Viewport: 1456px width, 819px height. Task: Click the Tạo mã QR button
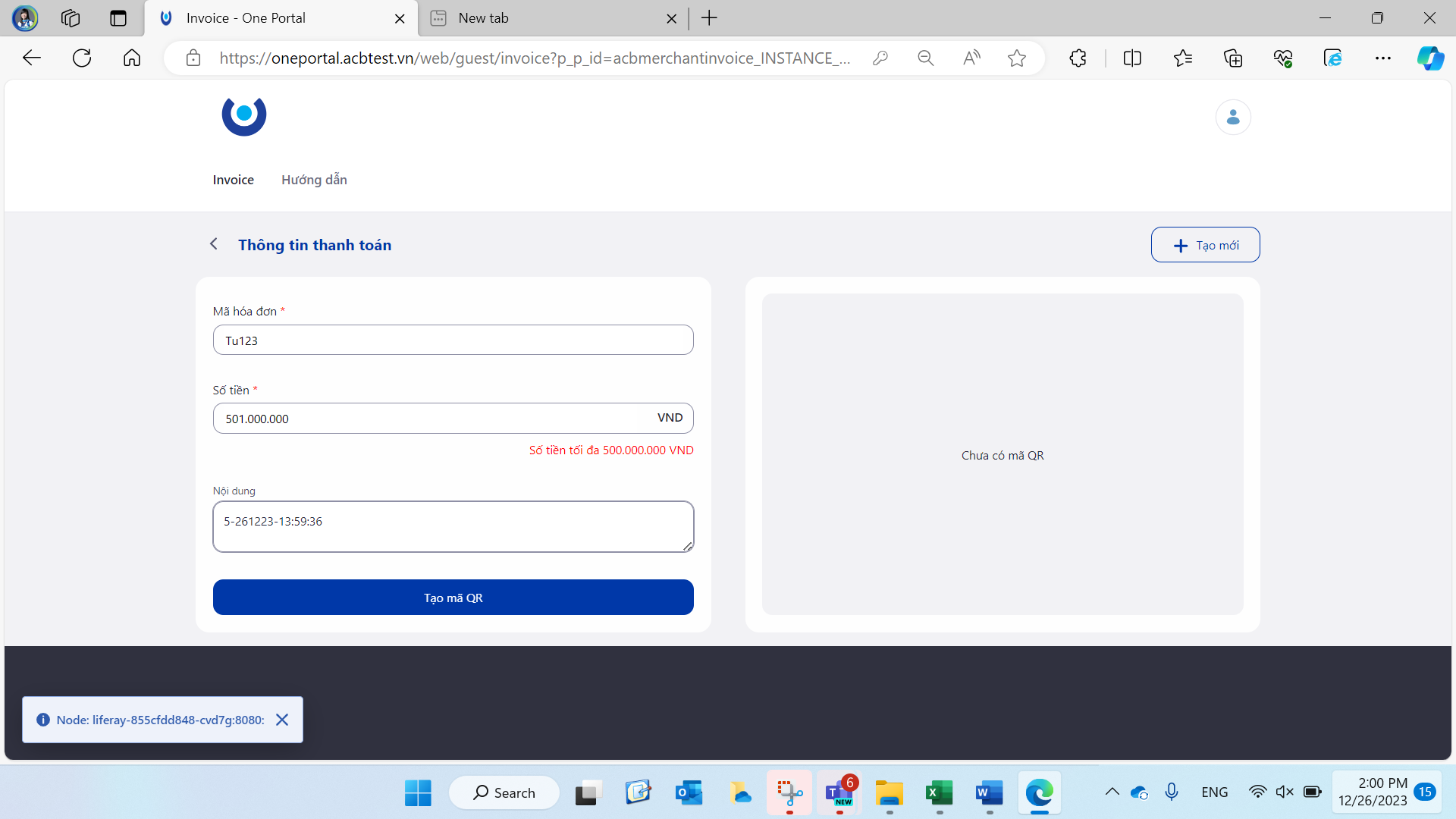[453, 596]
